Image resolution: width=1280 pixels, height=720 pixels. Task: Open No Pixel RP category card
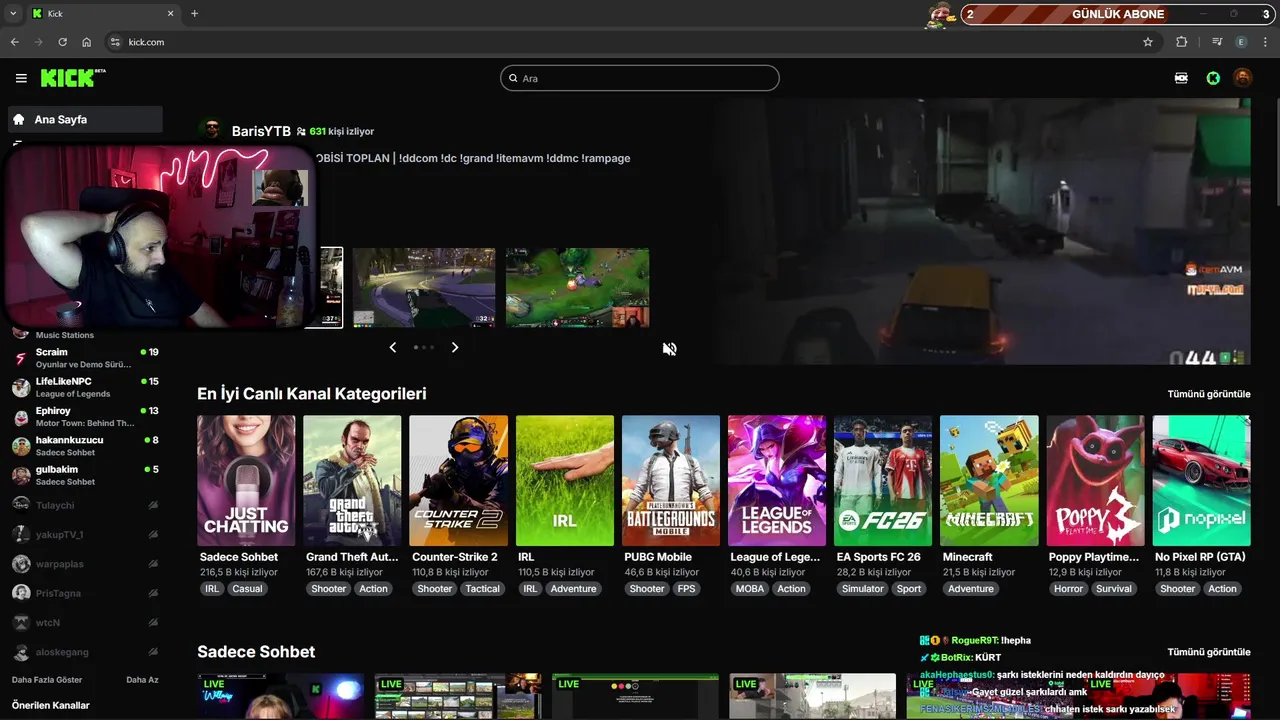(x=1200, y=480)
